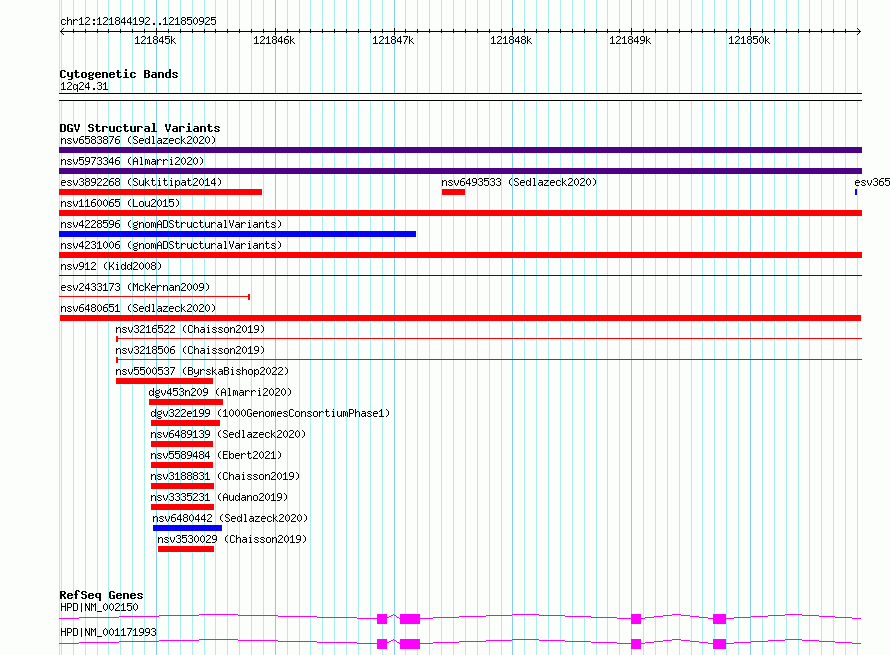Image resolution: width=890 pixels, height=655 pixels.
Task: Open variant nsv5500537 (ByrskaBishop2022) label
Action: (202, 371)
